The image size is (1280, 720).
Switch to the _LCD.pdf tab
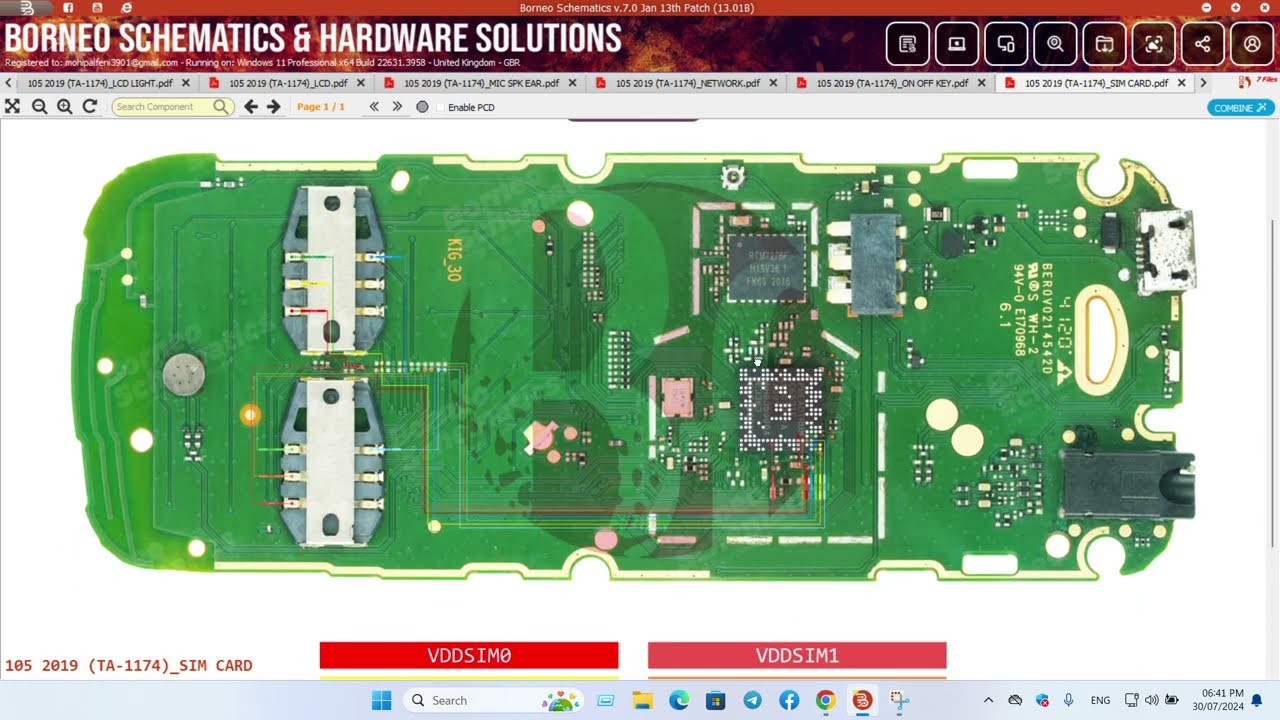pyautogui.click(x=288, y=83)
